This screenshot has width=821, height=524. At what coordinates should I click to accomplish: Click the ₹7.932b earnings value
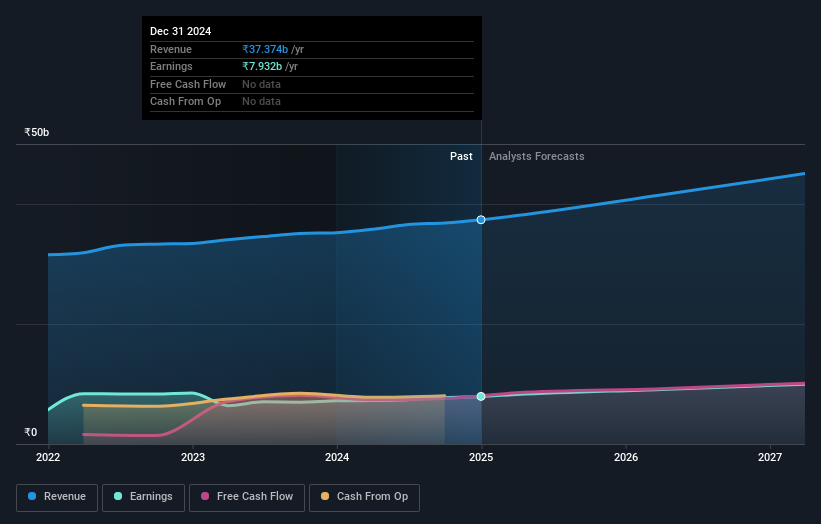[x=262, y=66]
